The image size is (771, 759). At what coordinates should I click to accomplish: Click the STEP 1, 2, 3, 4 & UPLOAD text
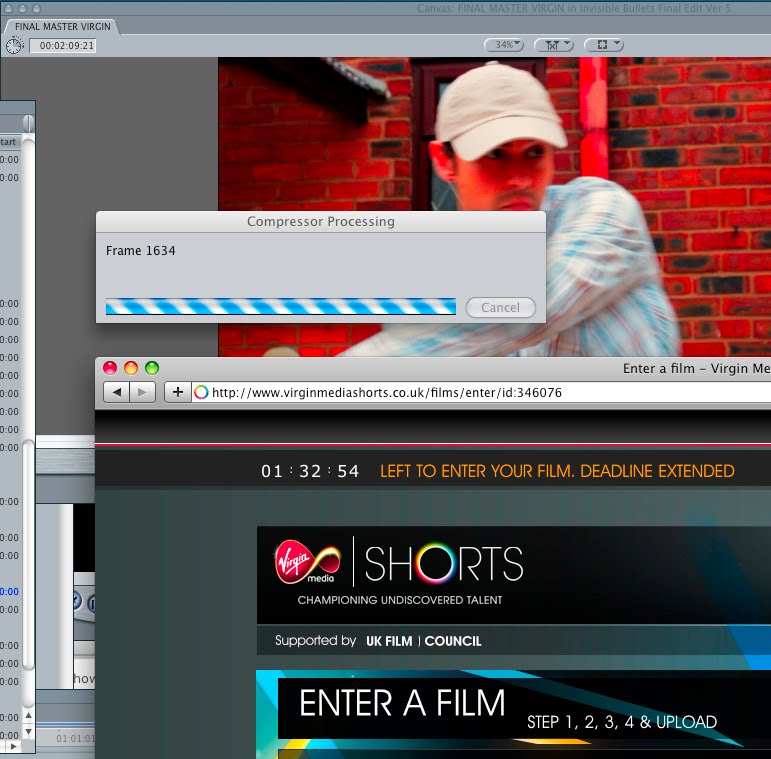622,722
